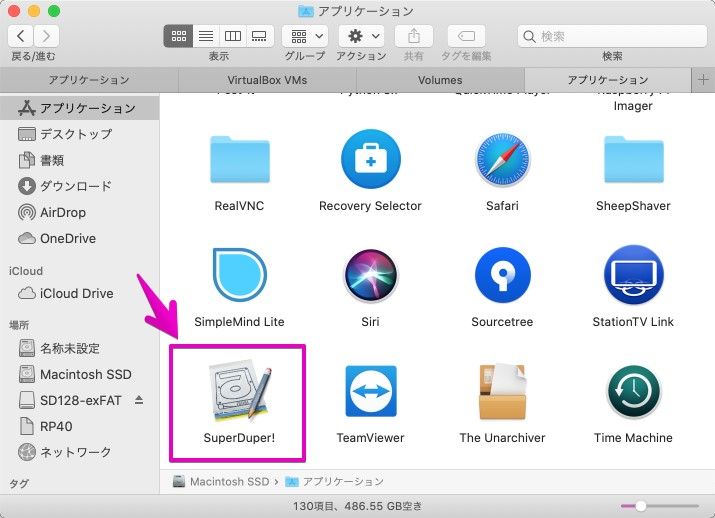Switch to gallery view mode

259,36
